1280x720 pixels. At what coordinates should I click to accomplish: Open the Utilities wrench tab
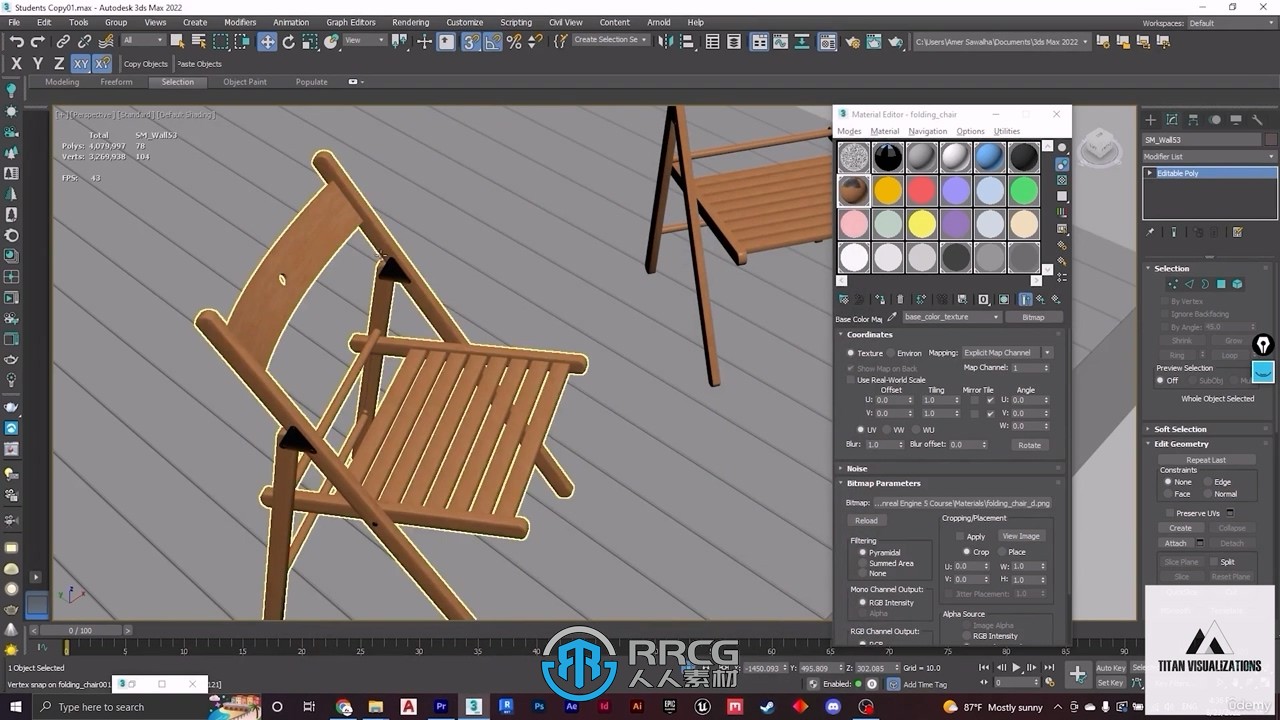coord(1259,119)
